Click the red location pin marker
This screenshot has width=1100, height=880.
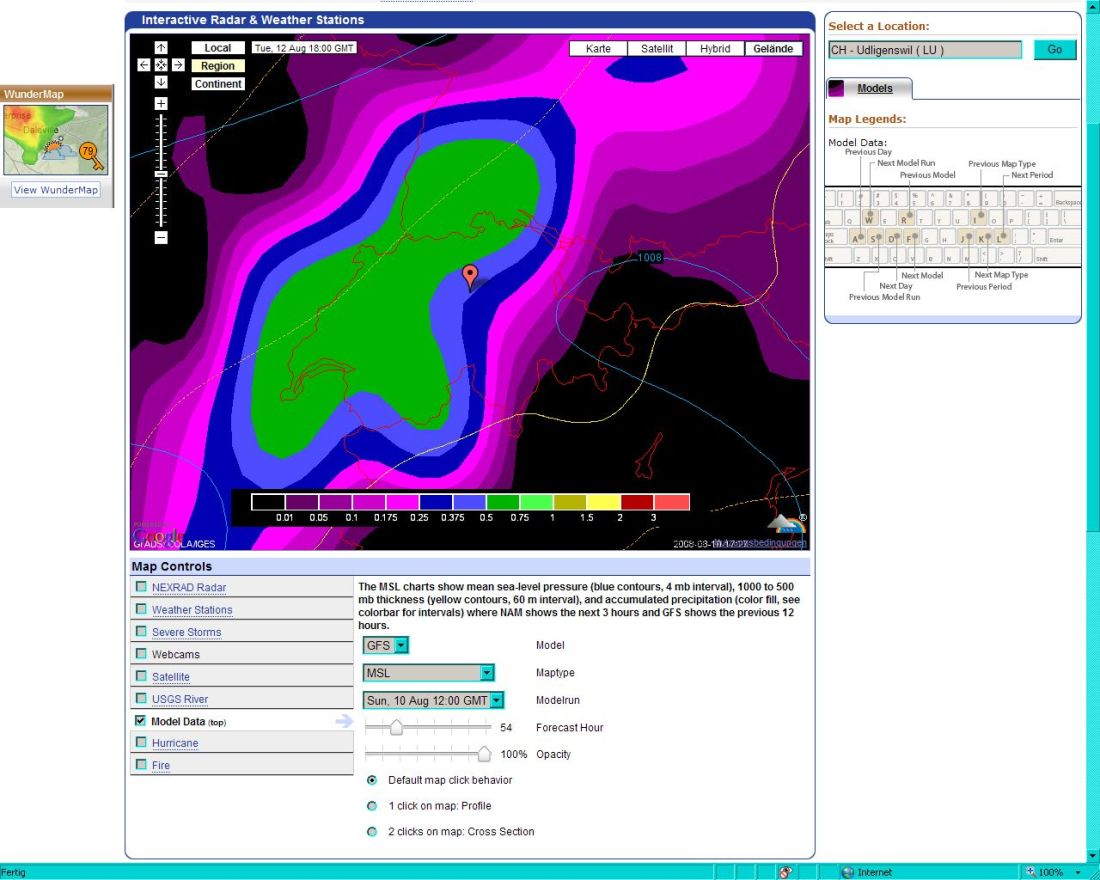[470, 276]
